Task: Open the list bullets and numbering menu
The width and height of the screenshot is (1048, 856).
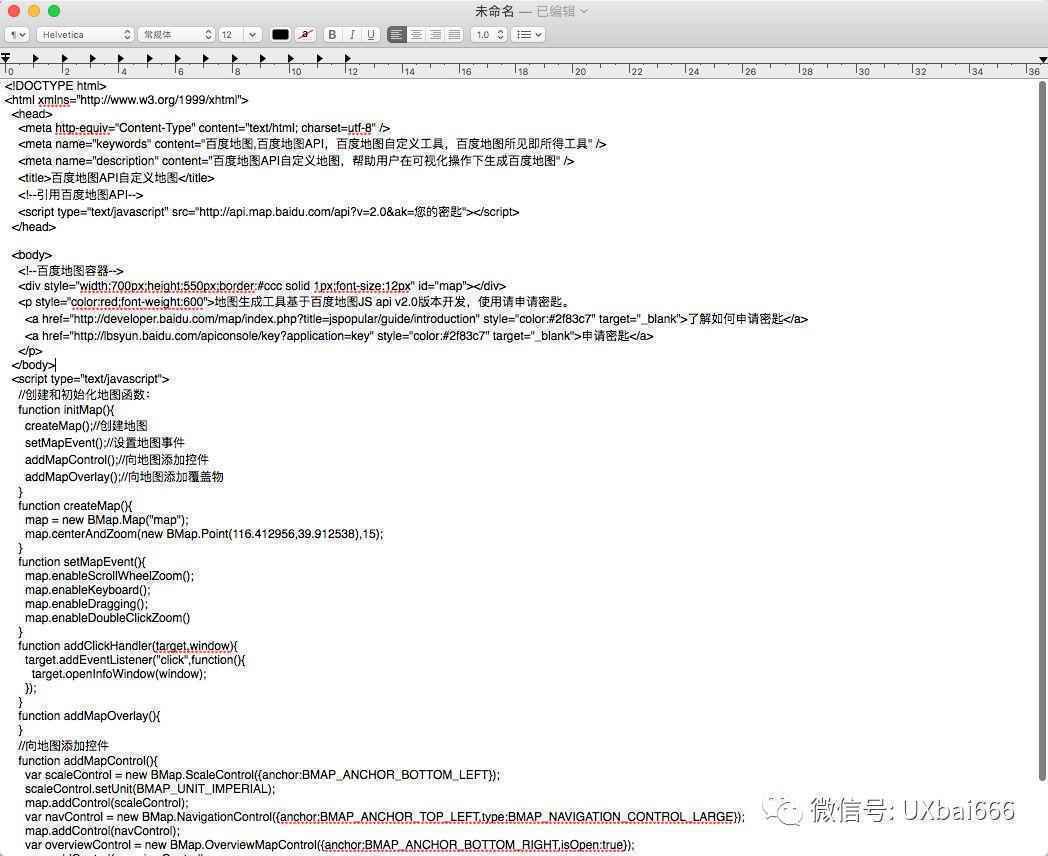Action: tap(528, 35)
